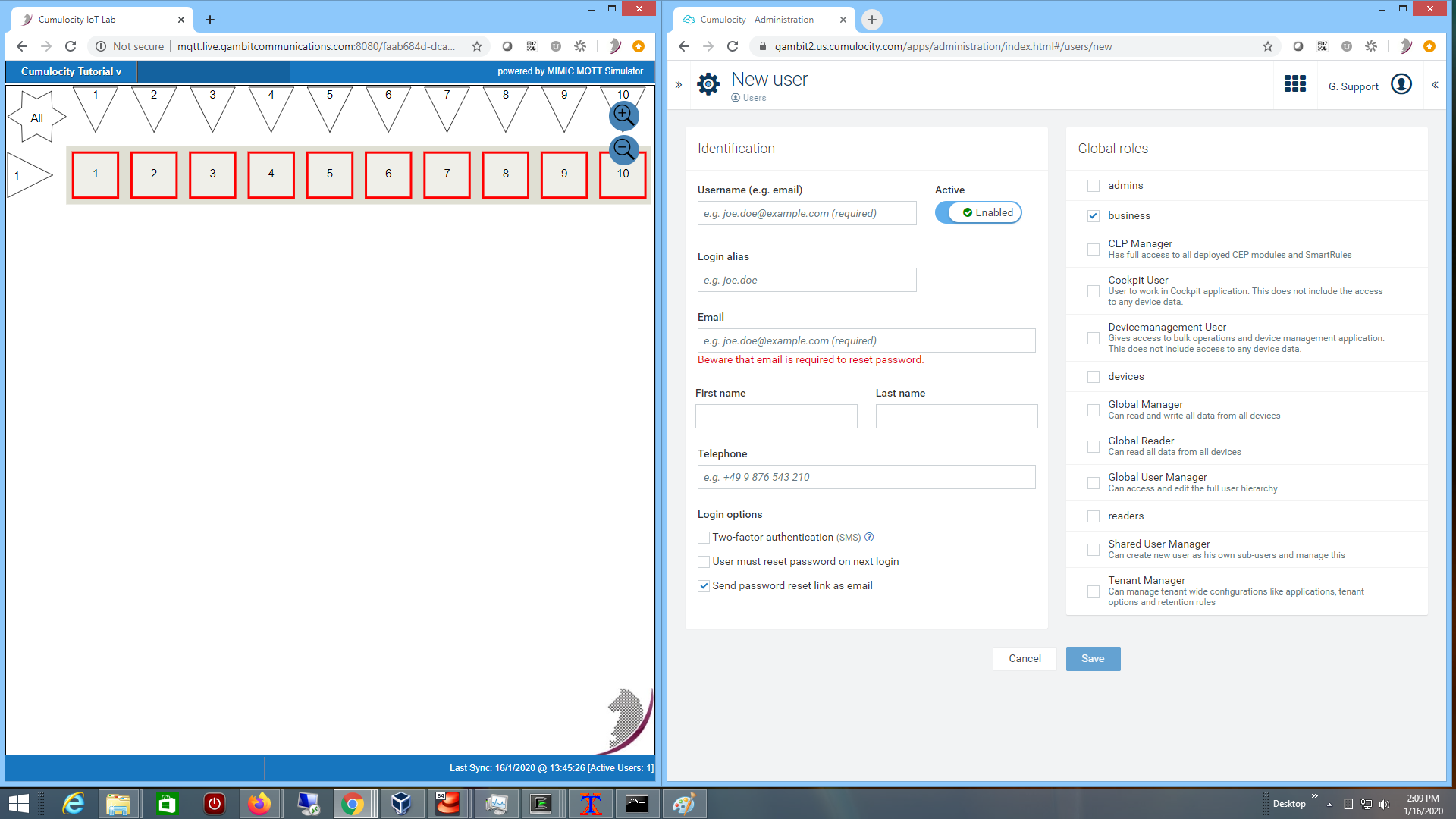
Task: Expand the left navigation sidebar
Action: [x=679, y=85]
